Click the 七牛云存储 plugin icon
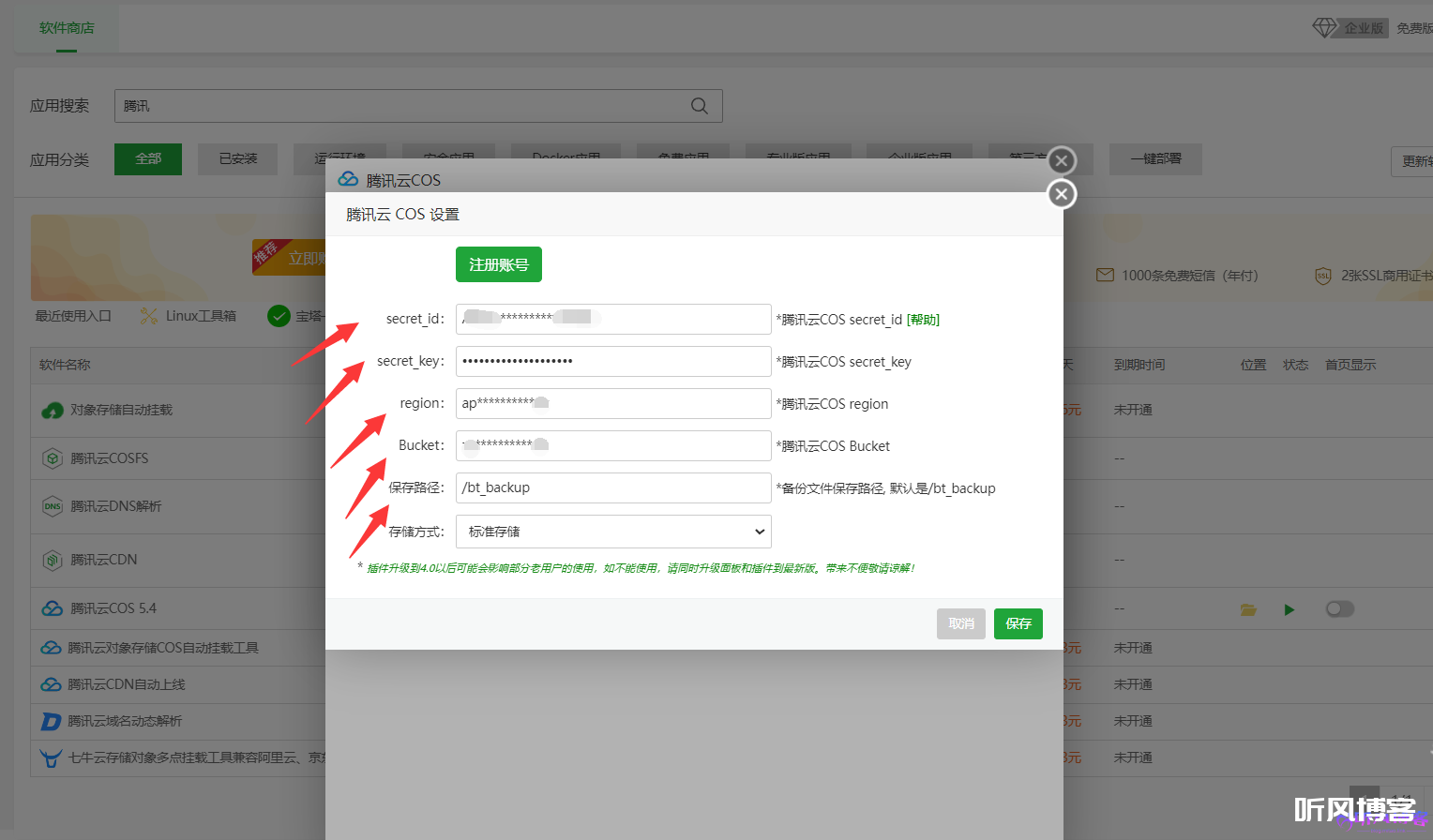 [51, 757]
